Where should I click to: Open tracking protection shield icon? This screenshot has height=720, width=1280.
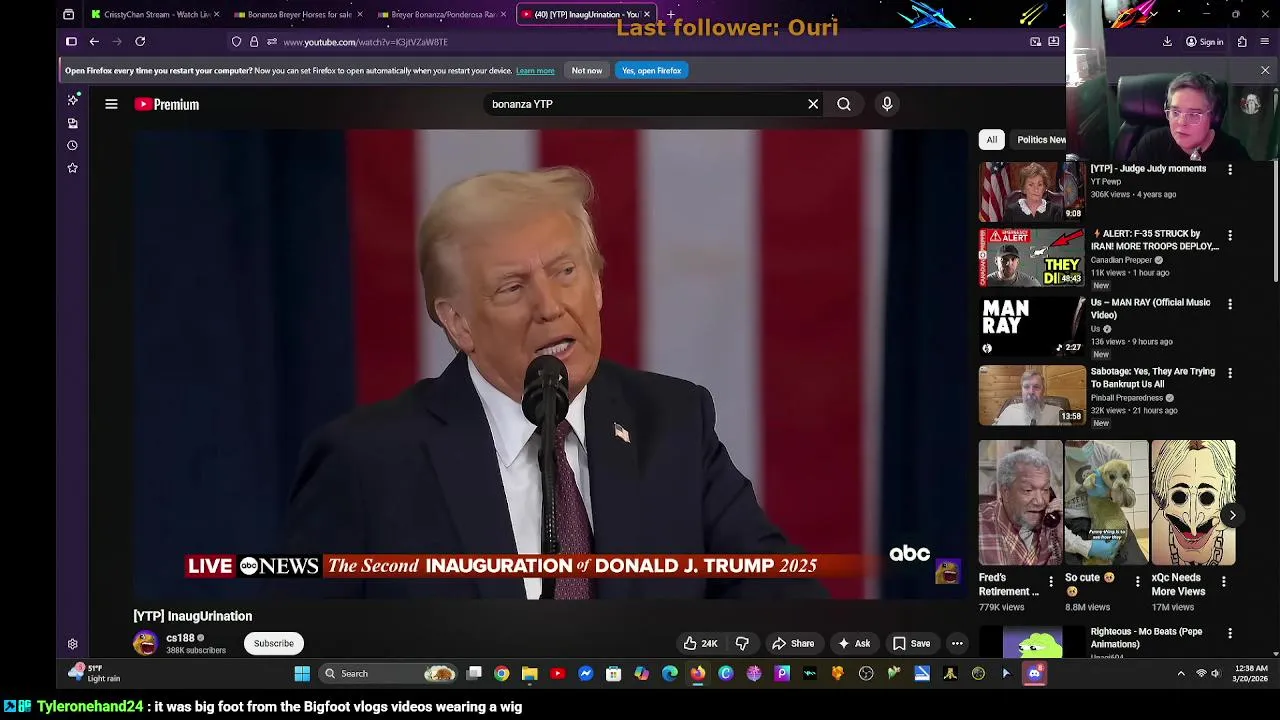click(236, 42)
